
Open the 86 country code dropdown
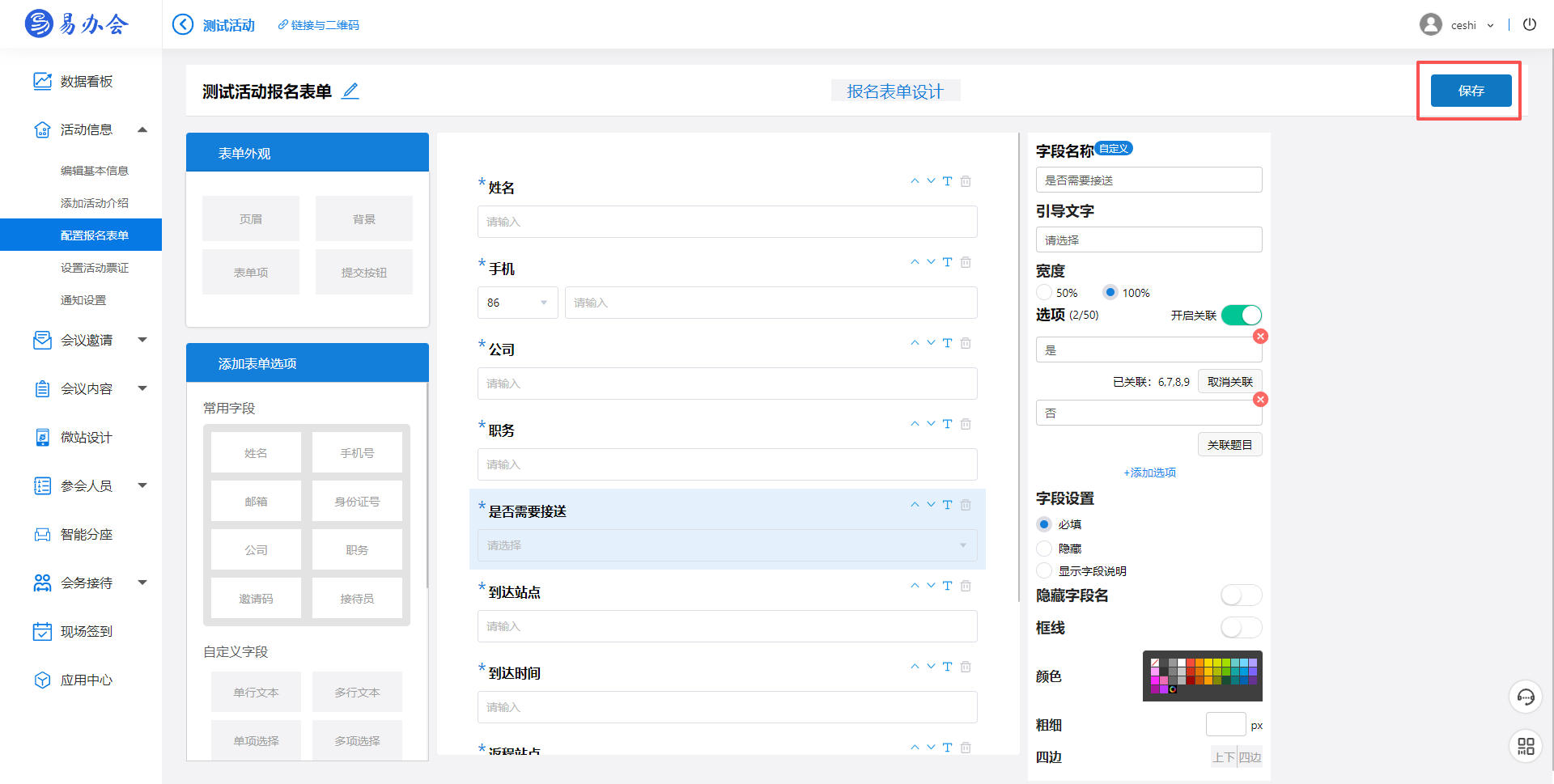click(517, 303)
